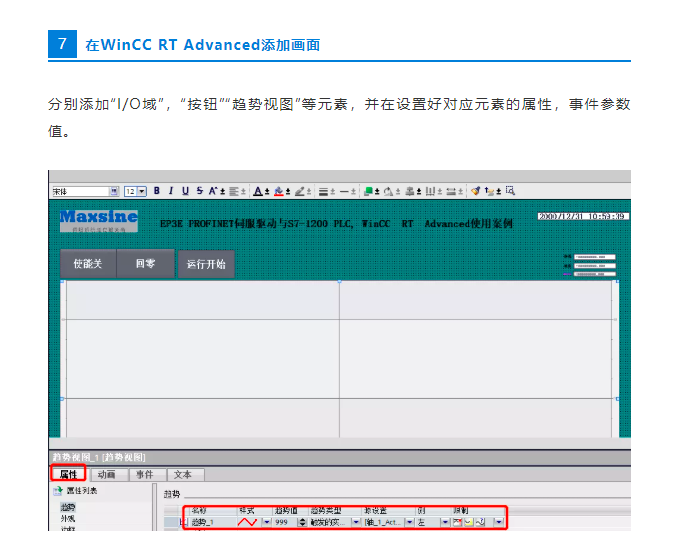Image resolution: width=679 pixels, height=550 pixels.
Task: Click the property list icon
Action: point(56,491)
